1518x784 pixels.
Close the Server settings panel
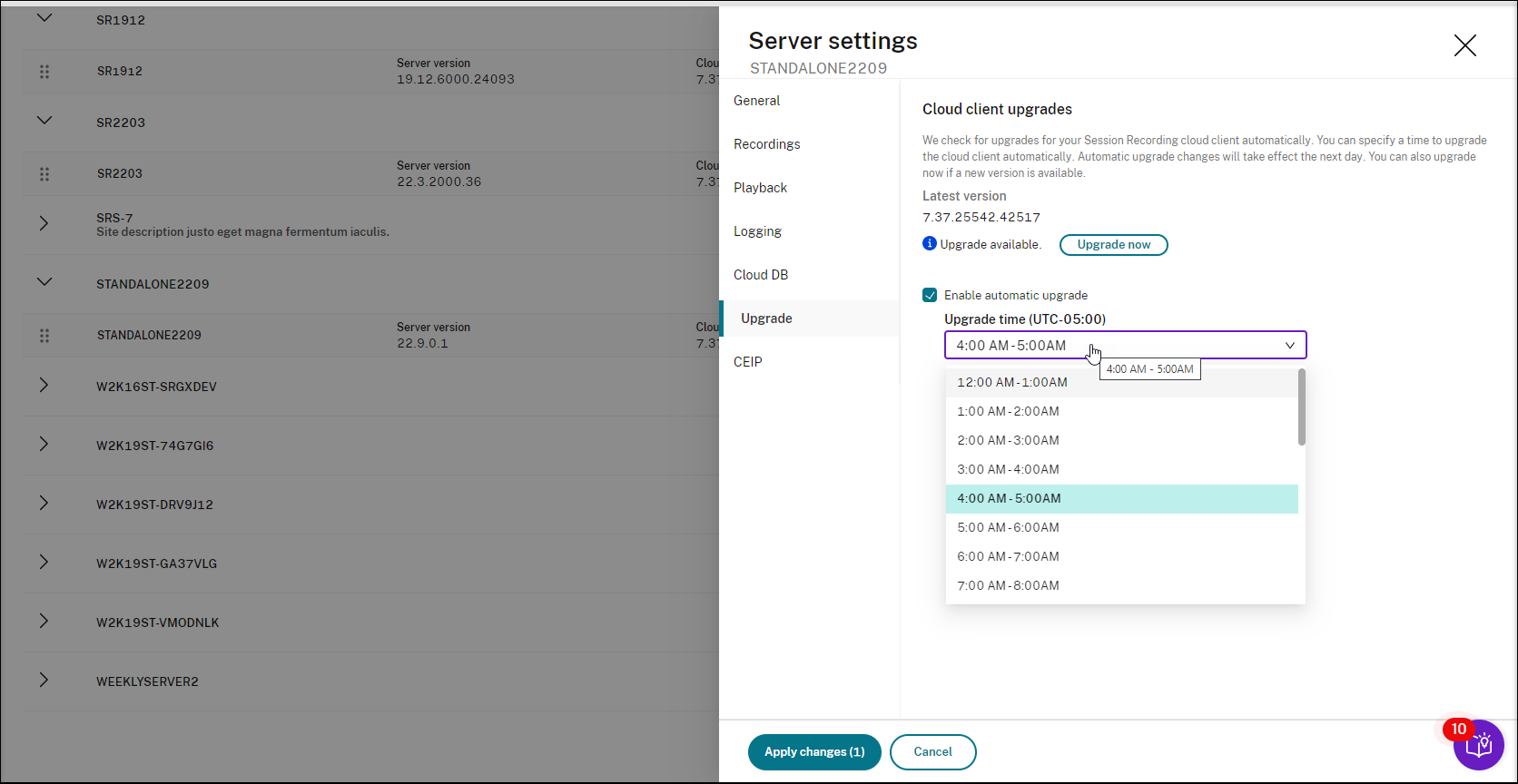tap(1464, 45)
